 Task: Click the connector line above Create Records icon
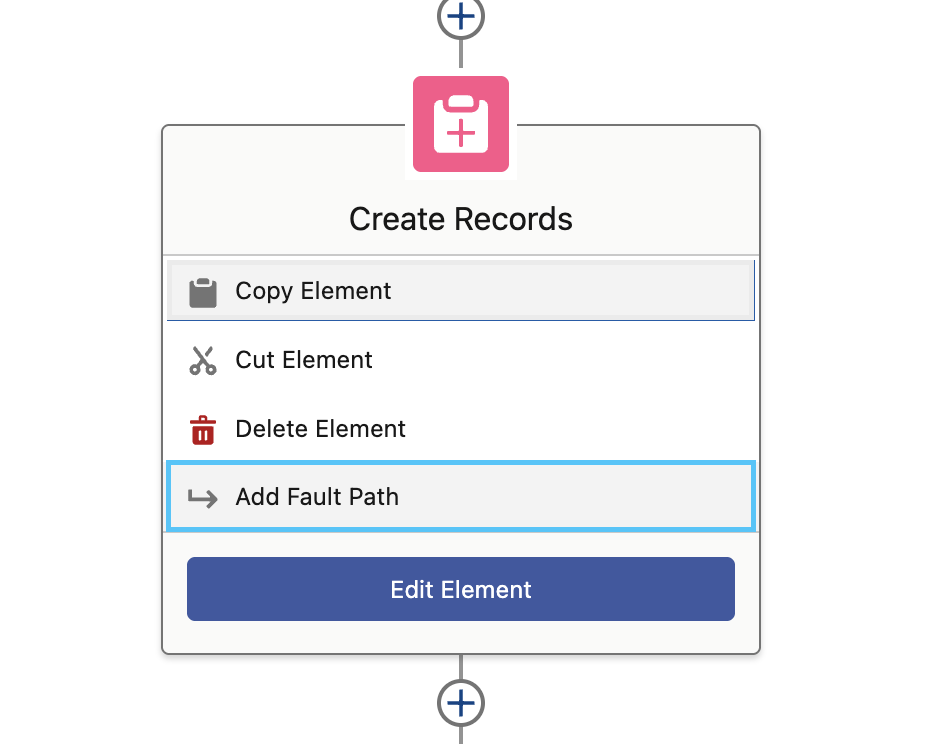pos(460,55)
